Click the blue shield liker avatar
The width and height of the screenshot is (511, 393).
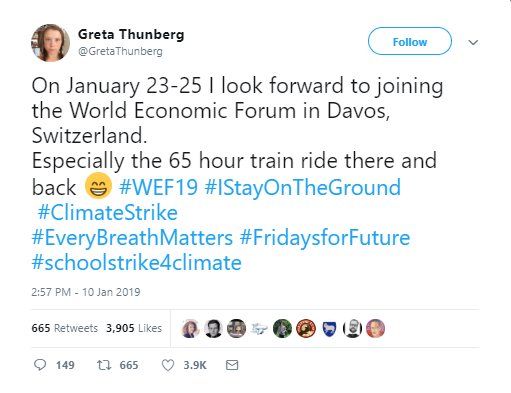[x=329, y=329]
